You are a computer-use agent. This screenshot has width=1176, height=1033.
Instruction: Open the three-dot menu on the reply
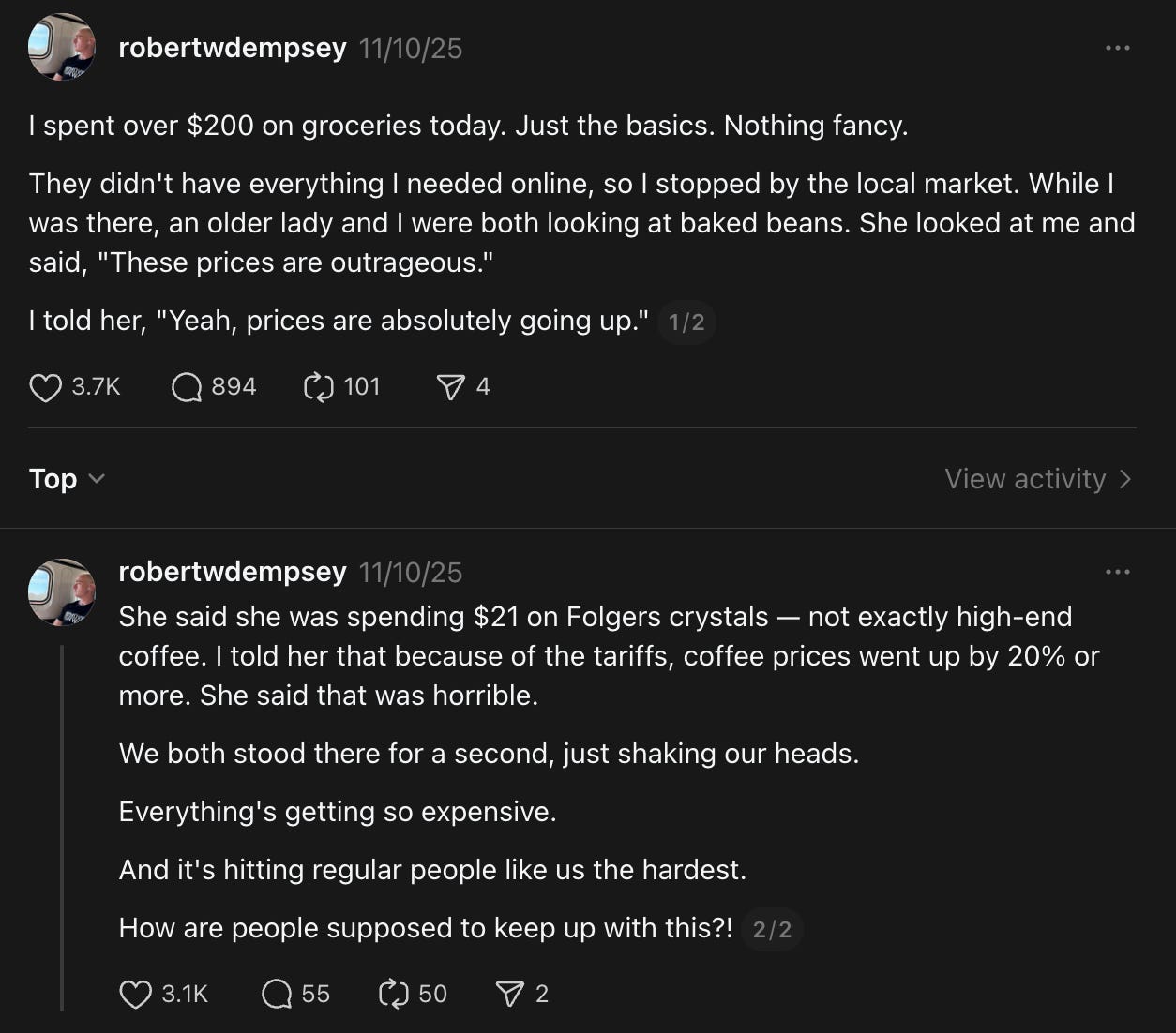(x=1117, y=572)
